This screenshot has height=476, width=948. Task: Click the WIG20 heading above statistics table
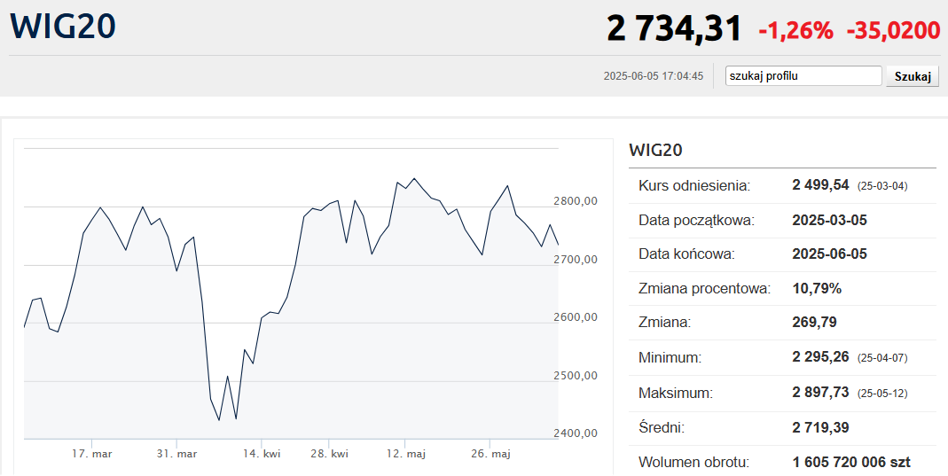tap(655, 150)
